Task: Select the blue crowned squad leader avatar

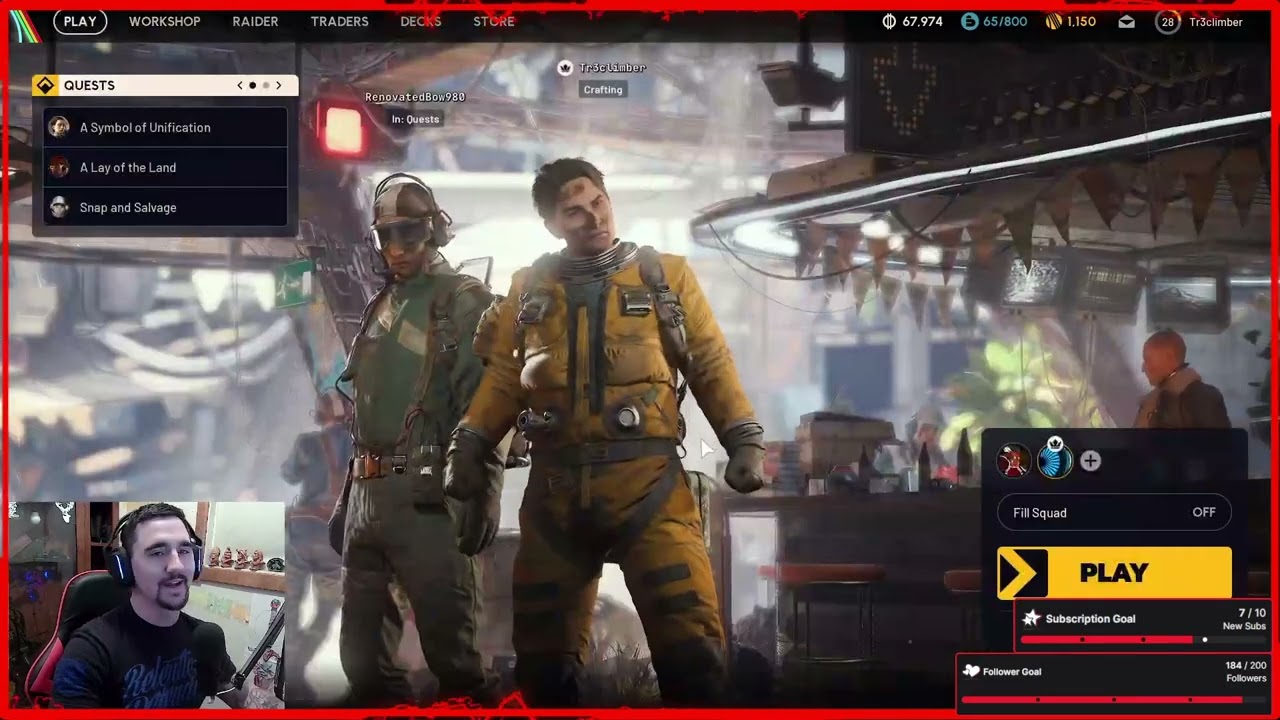Action: point(1054,460)
